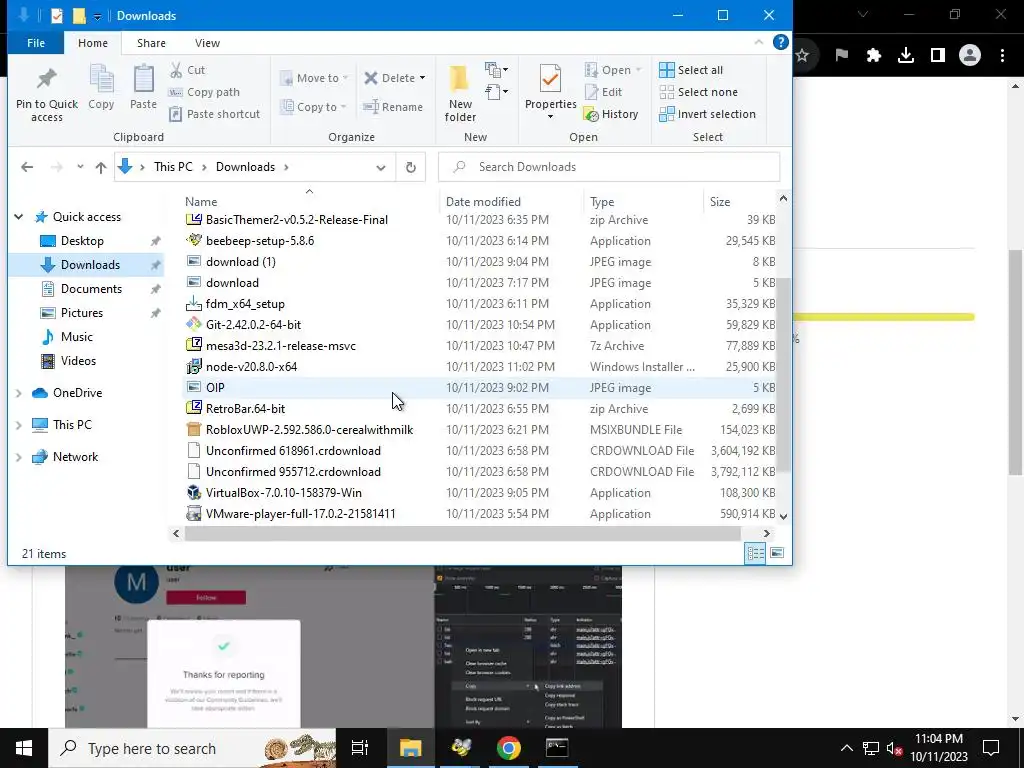Image resolution: width=1024 pixels, height=768 pixels.
Task: Click Invert selection
Action: [x=707, y=114]
